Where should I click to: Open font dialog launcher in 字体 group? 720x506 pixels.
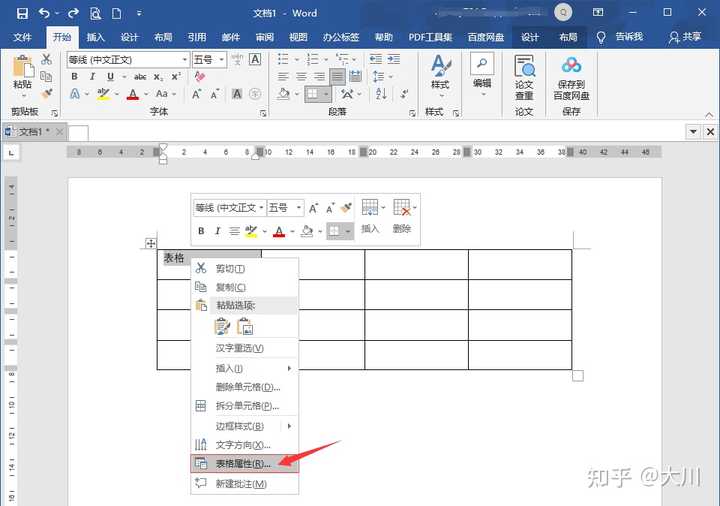pyautogui.click(x=263, y=112)
